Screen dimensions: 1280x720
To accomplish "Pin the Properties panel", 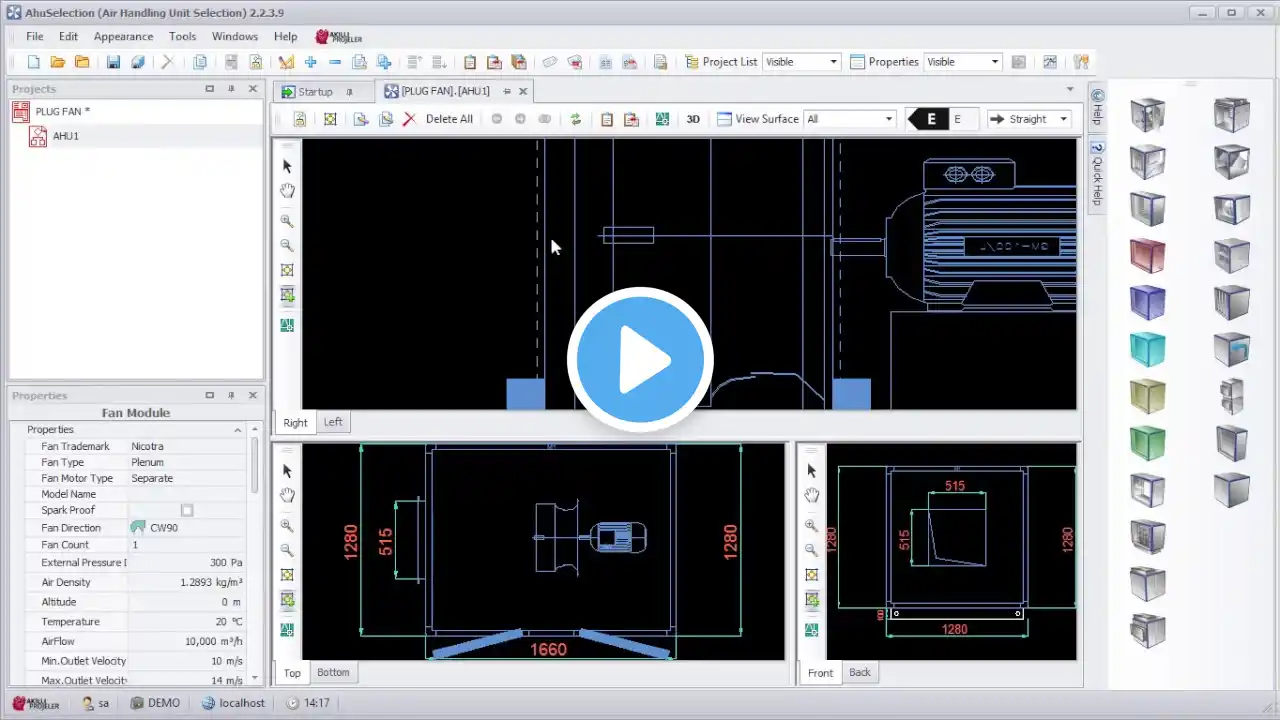I will click(231, 395).
